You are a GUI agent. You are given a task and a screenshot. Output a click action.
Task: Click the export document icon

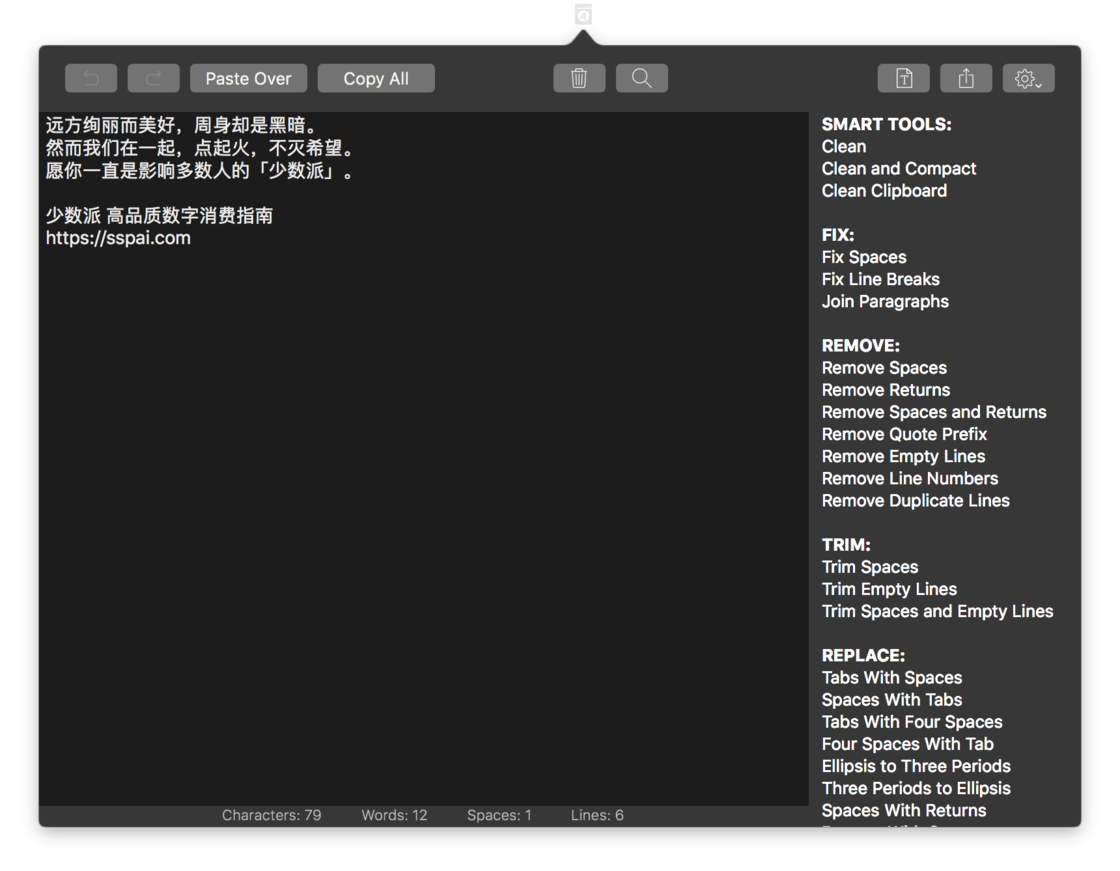[x=903, y=78]
